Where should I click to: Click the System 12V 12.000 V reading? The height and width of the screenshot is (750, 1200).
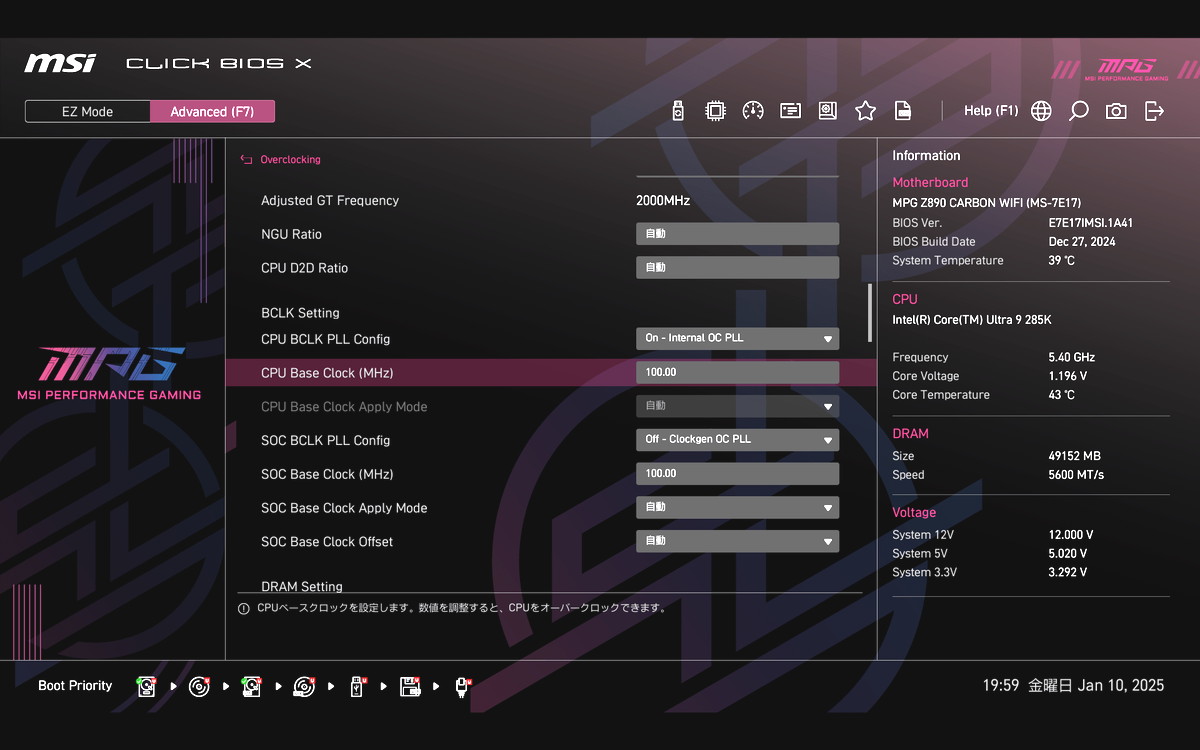(x=1071, y=535)
